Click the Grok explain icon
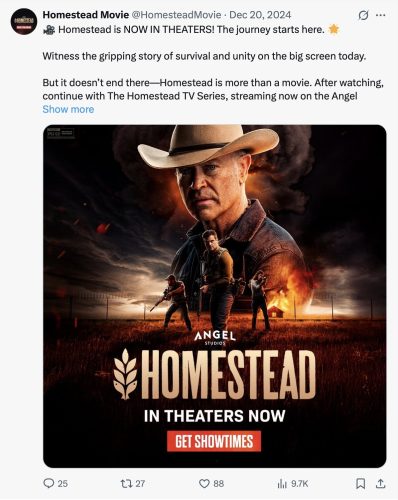Image resolution: width=398 pixels, height=500 pixels. pos(363,15)
